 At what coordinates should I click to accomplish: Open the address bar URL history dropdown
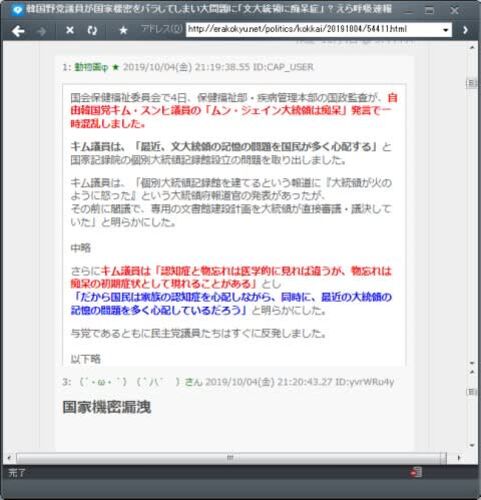click(446, 30)
